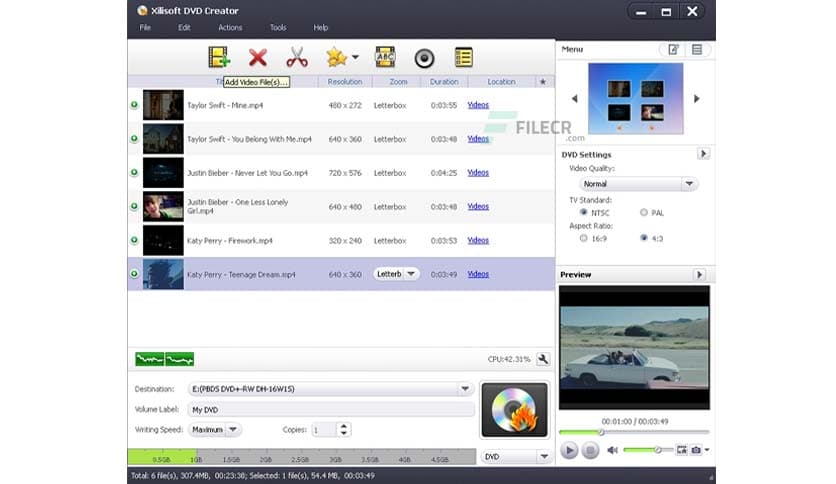Viewport: 836px width, 484px height.
Task: Click the red X Remove toolbar icon
Action: 258,57
